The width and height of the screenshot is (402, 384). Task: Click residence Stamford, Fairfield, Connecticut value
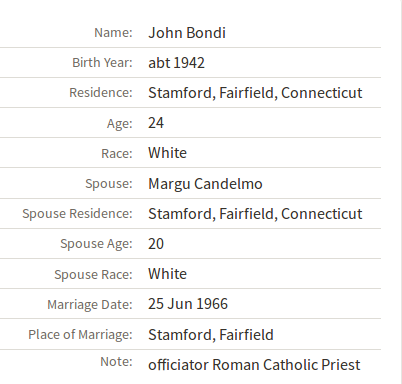pos(255,93)
